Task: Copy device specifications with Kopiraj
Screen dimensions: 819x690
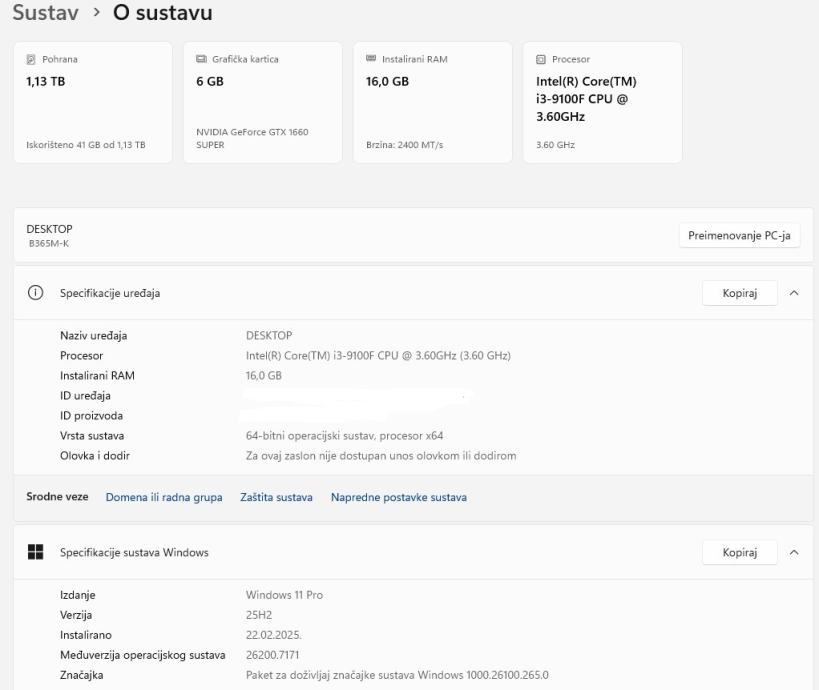Action: tap(740, 293)
